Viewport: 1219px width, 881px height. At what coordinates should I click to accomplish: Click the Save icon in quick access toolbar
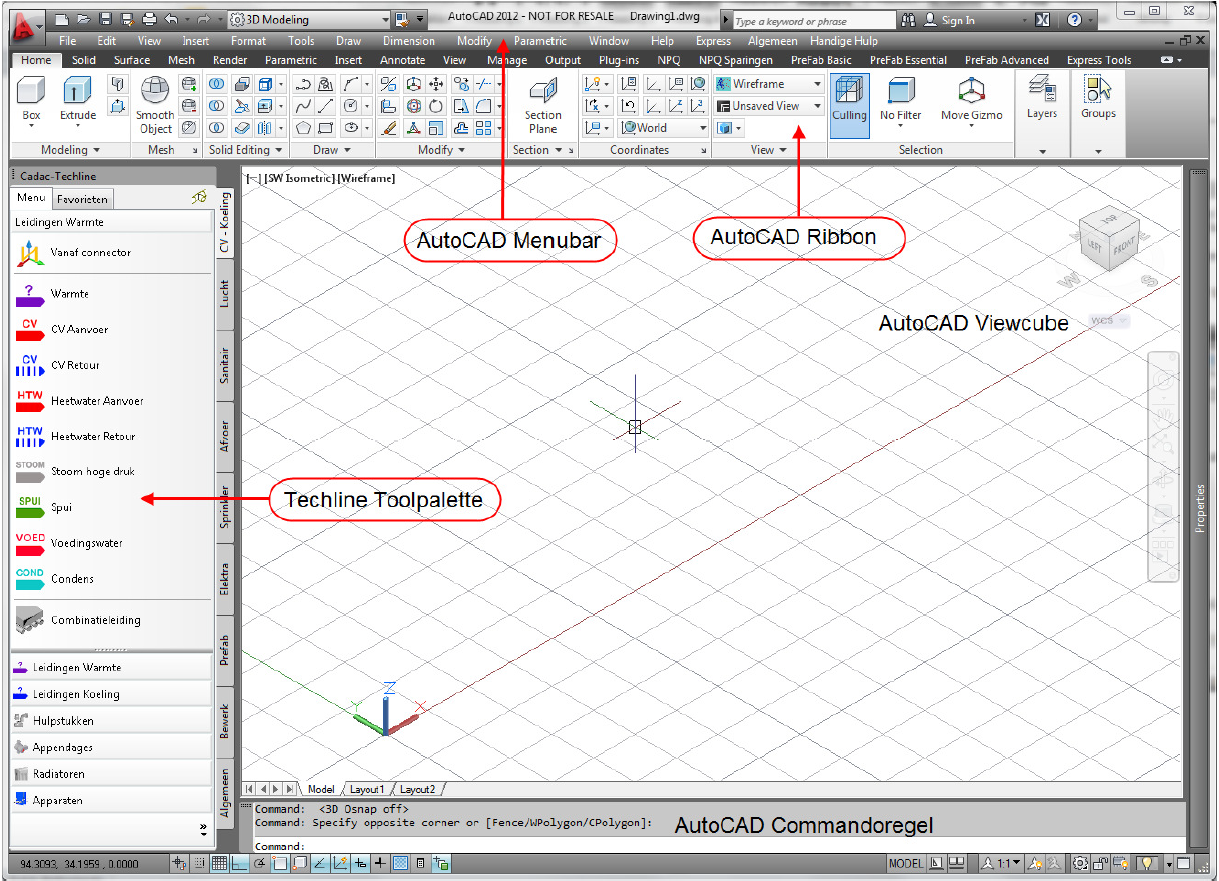point(105,19)
